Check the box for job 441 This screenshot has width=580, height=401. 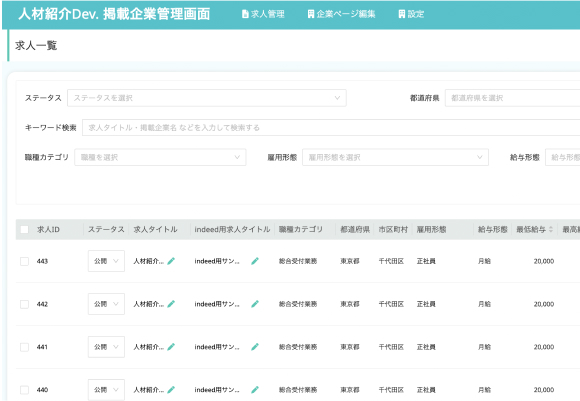tap(24, 347)
